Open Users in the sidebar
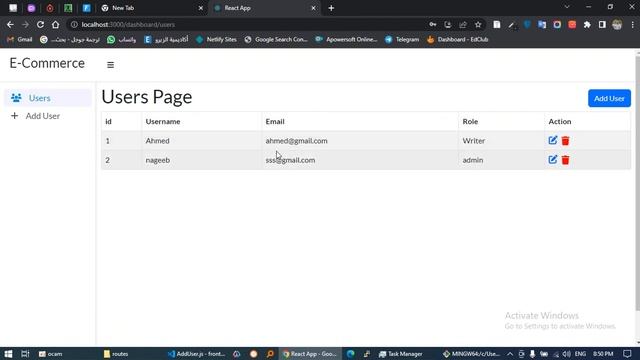640x360 pixels. coord(48,98)
